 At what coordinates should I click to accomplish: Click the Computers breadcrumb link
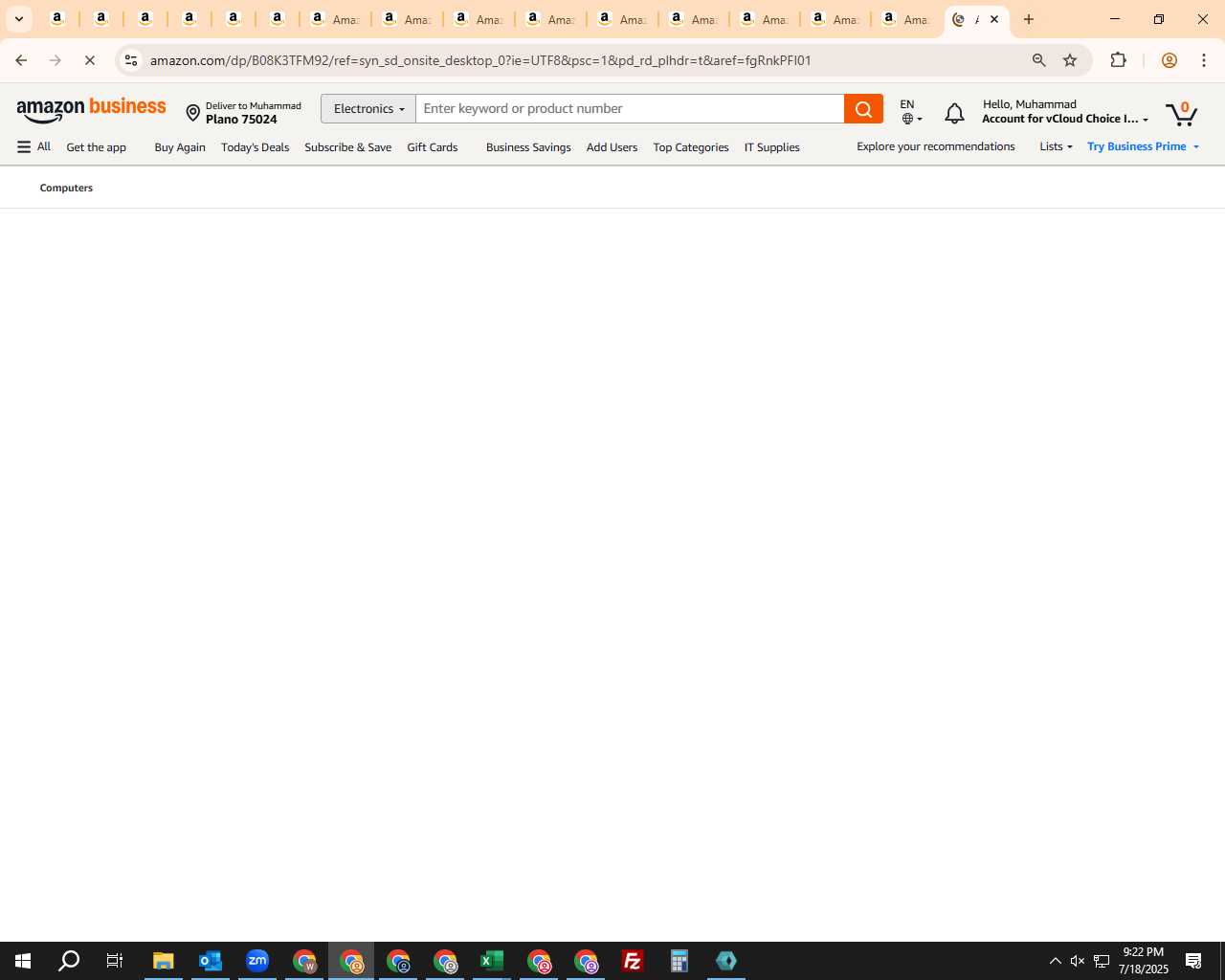coord(66,188)
